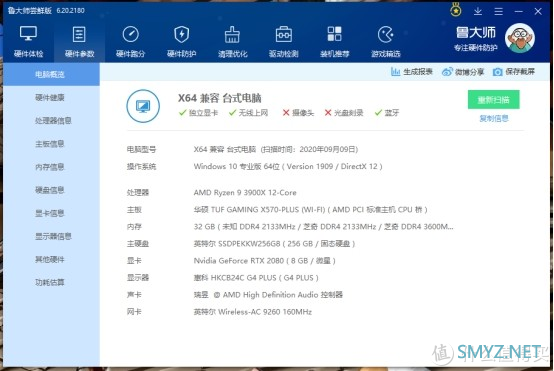Click the X64 兼容 台式电脑 heading

tap(219, 98)
